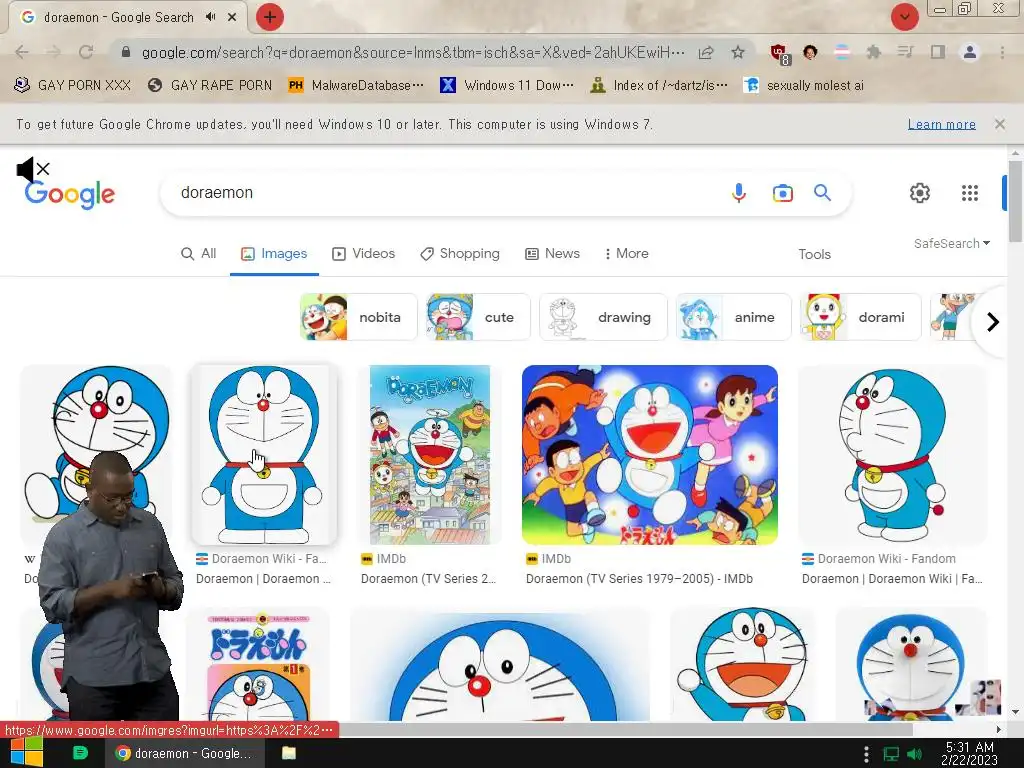The height and width of the screenshot is (768, 1024).
Task: Submit search with magnifier icon
Action: pos(822,193)
